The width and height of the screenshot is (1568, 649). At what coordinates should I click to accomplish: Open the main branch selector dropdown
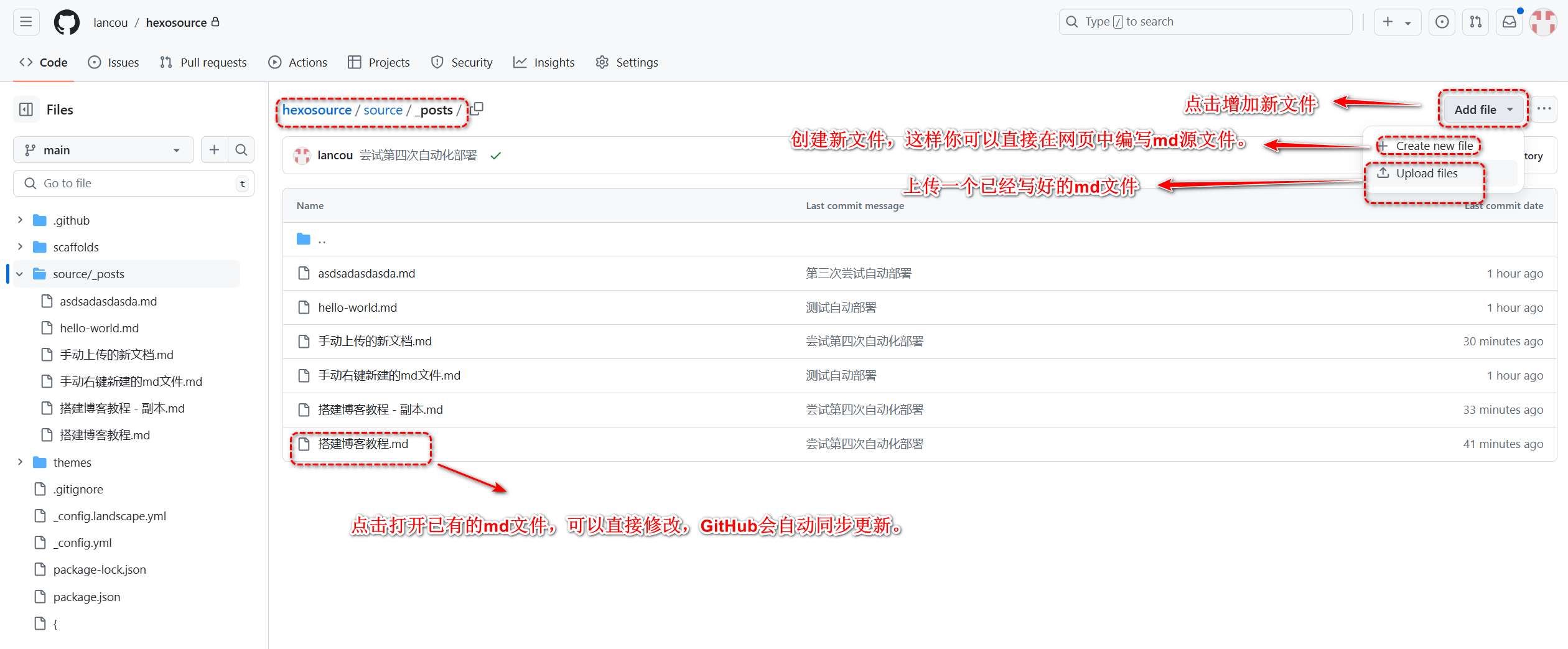[103, 149]
